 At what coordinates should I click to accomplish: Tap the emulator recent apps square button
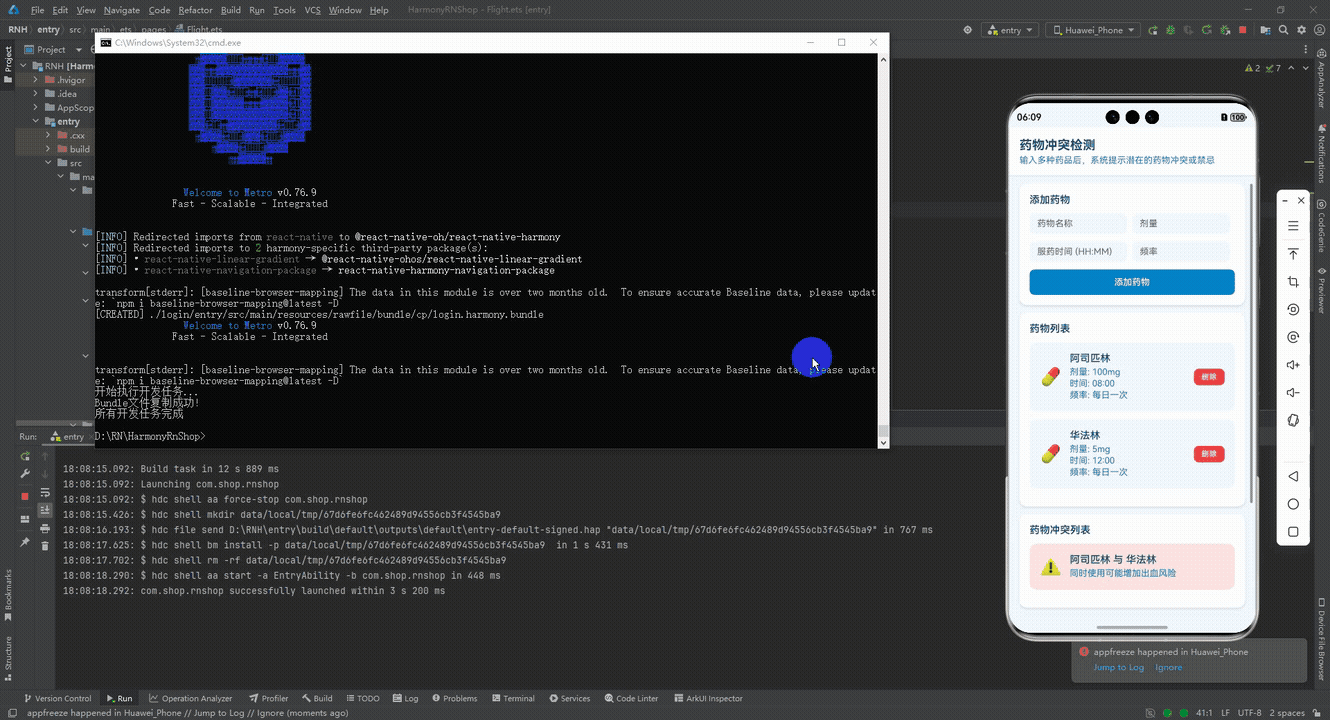pos(1293,532)
